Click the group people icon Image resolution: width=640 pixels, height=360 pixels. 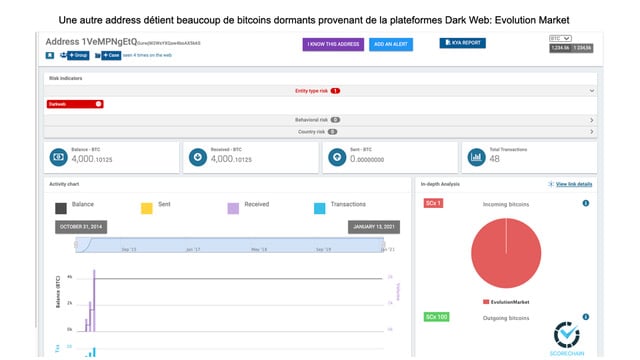tap(63, 55)
